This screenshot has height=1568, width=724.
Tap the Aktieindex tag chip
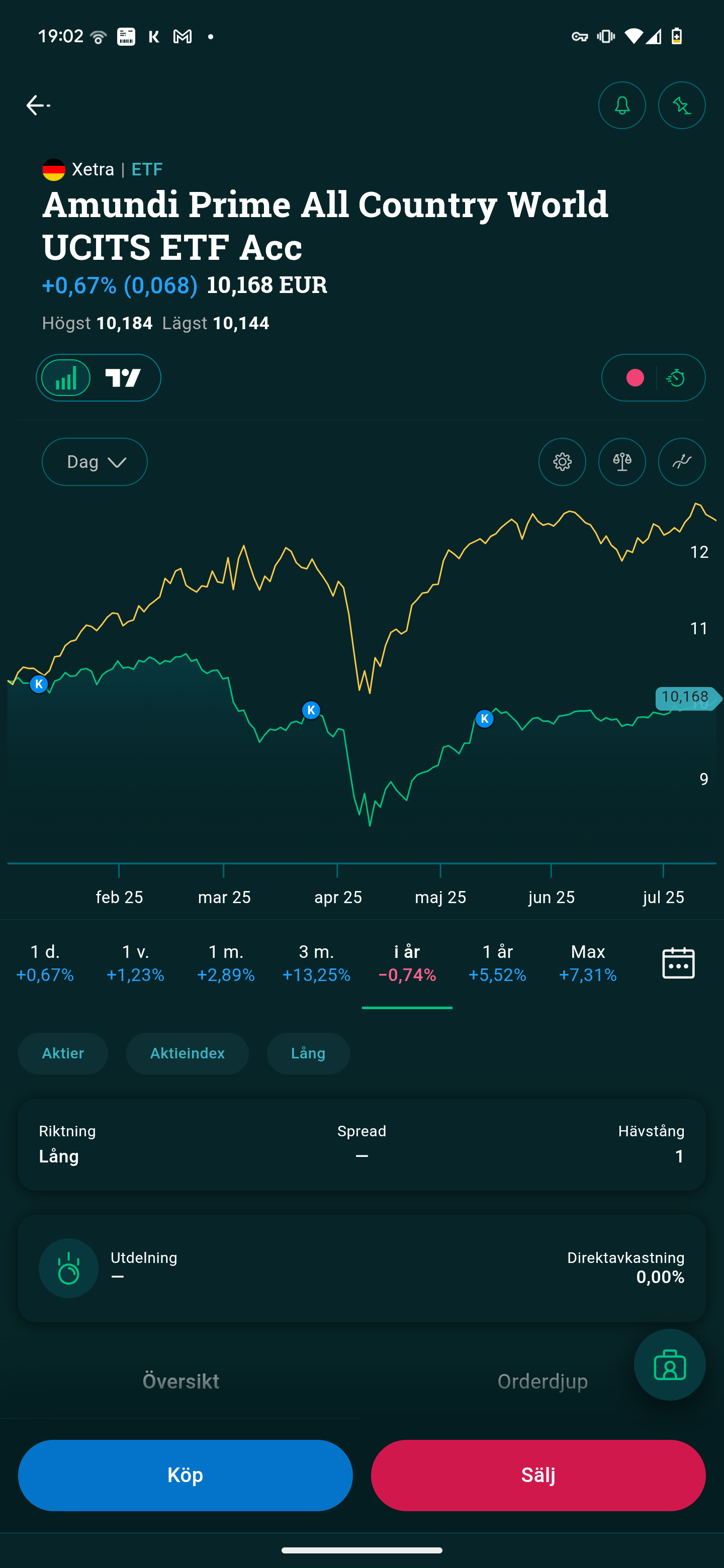click(x=187, y=1054)
